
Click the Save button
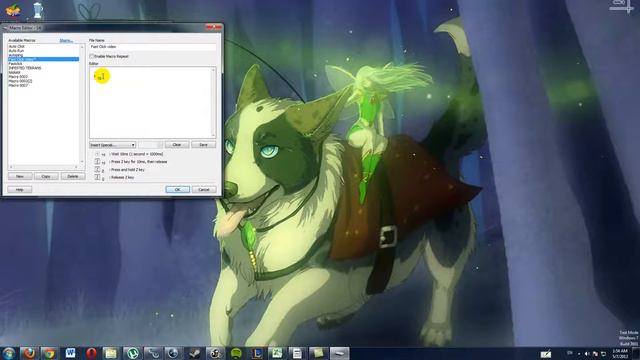pyautogui.click(x=203, y=145)
